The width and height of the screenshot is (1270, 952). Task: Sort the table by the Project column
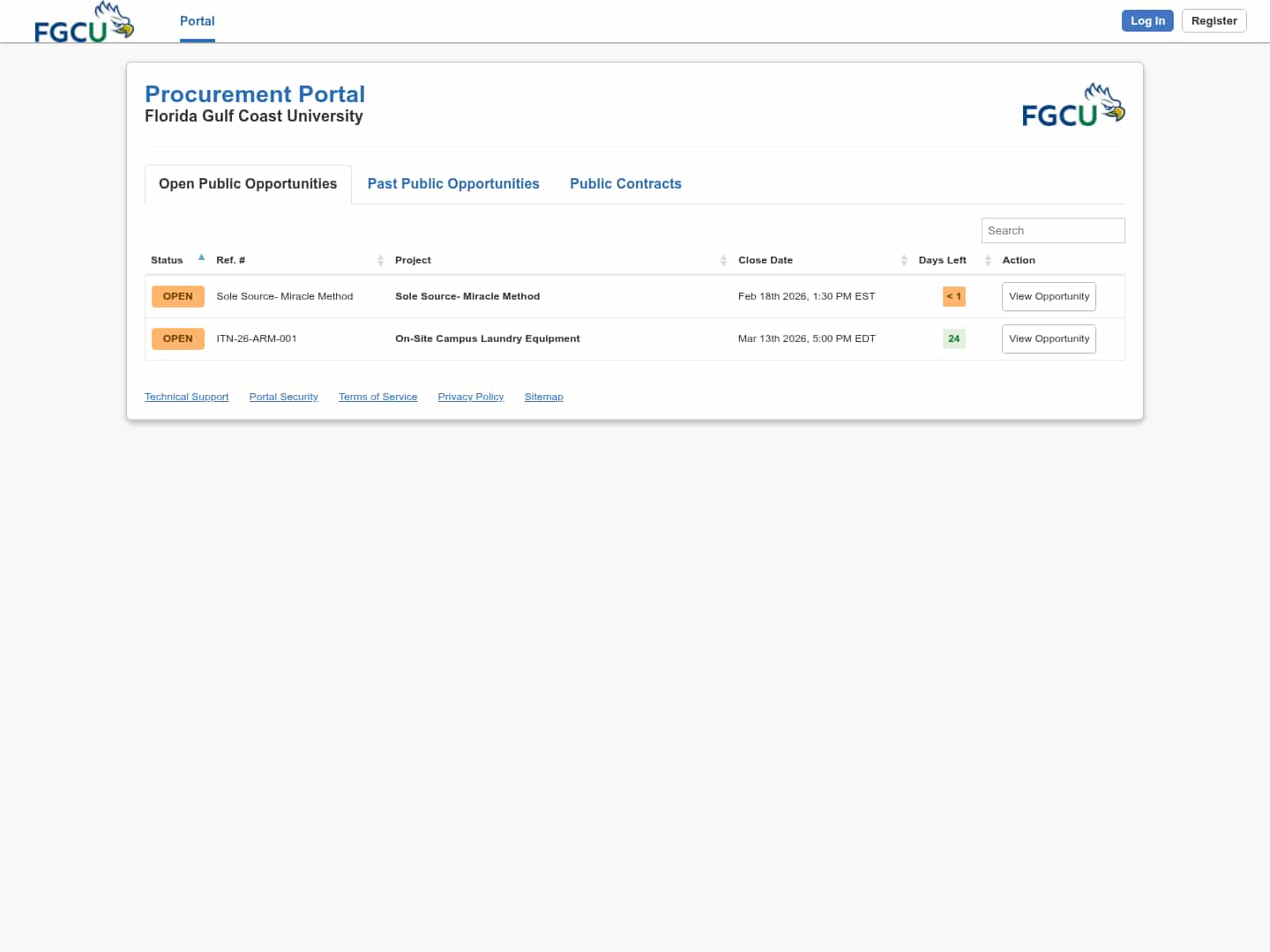point(723,260)
